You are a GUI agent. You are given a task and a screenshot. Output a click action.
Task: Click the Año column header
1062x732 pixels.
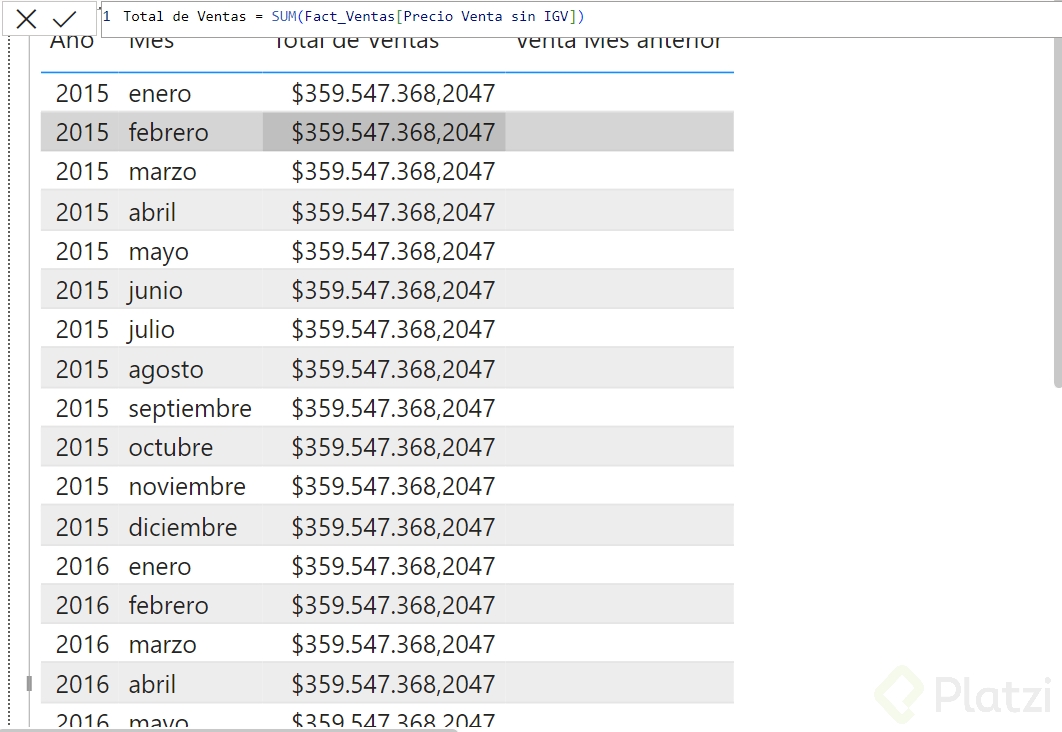point(72,44)
